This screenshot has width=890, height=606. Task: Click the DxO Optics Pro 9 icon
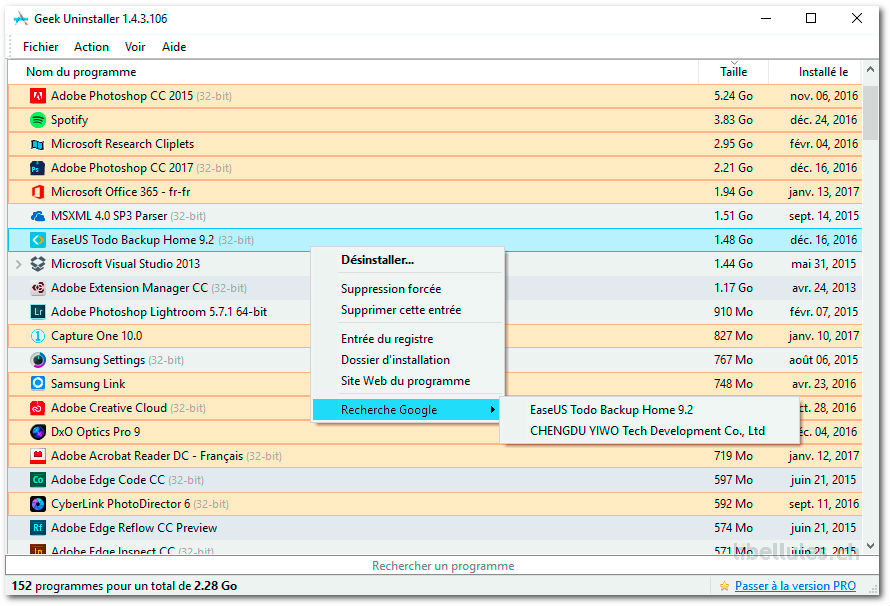37,432
